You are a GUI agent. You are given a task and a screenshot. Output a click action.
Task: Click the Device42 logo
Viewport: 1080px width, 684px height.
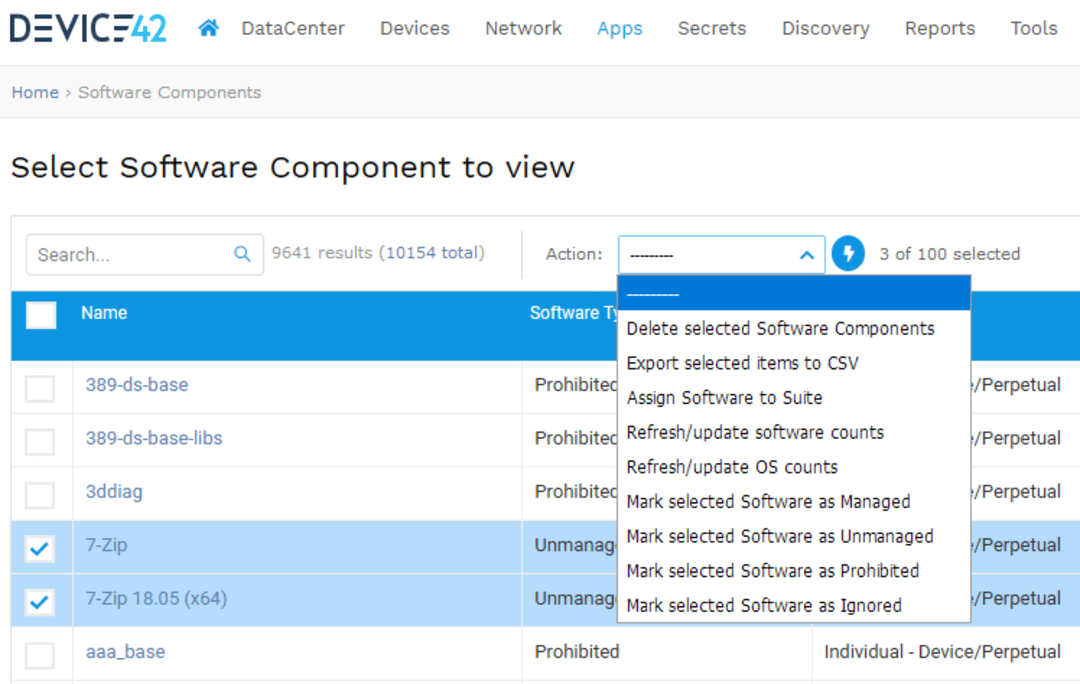pyautogui.click(x=87, y=27)
